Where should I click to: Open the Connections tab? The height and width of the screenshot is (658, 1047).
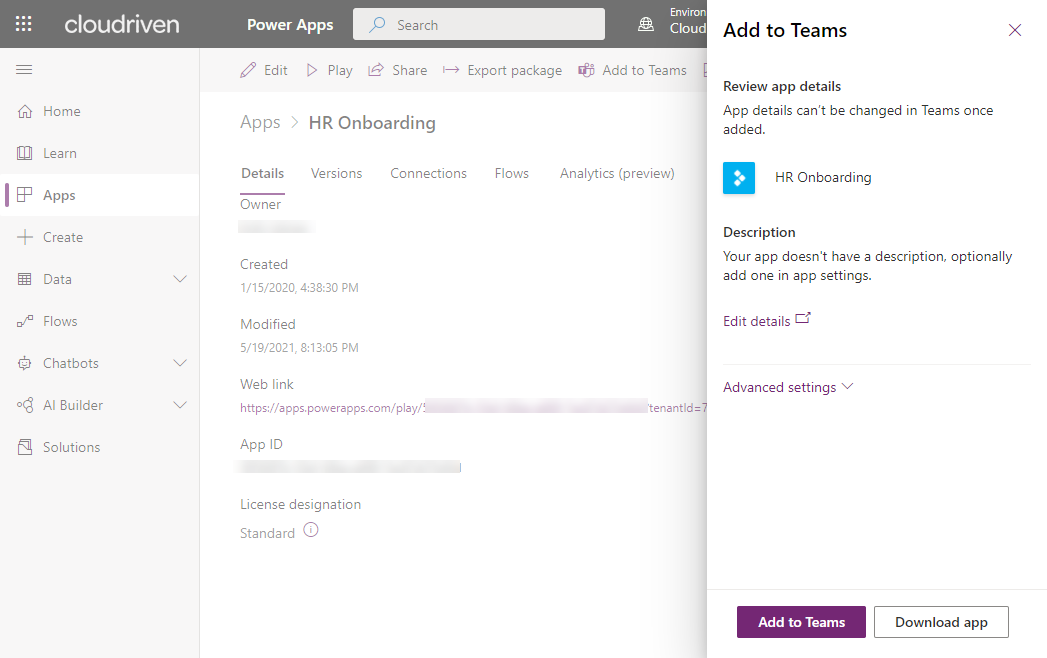[x=428, y=173]
